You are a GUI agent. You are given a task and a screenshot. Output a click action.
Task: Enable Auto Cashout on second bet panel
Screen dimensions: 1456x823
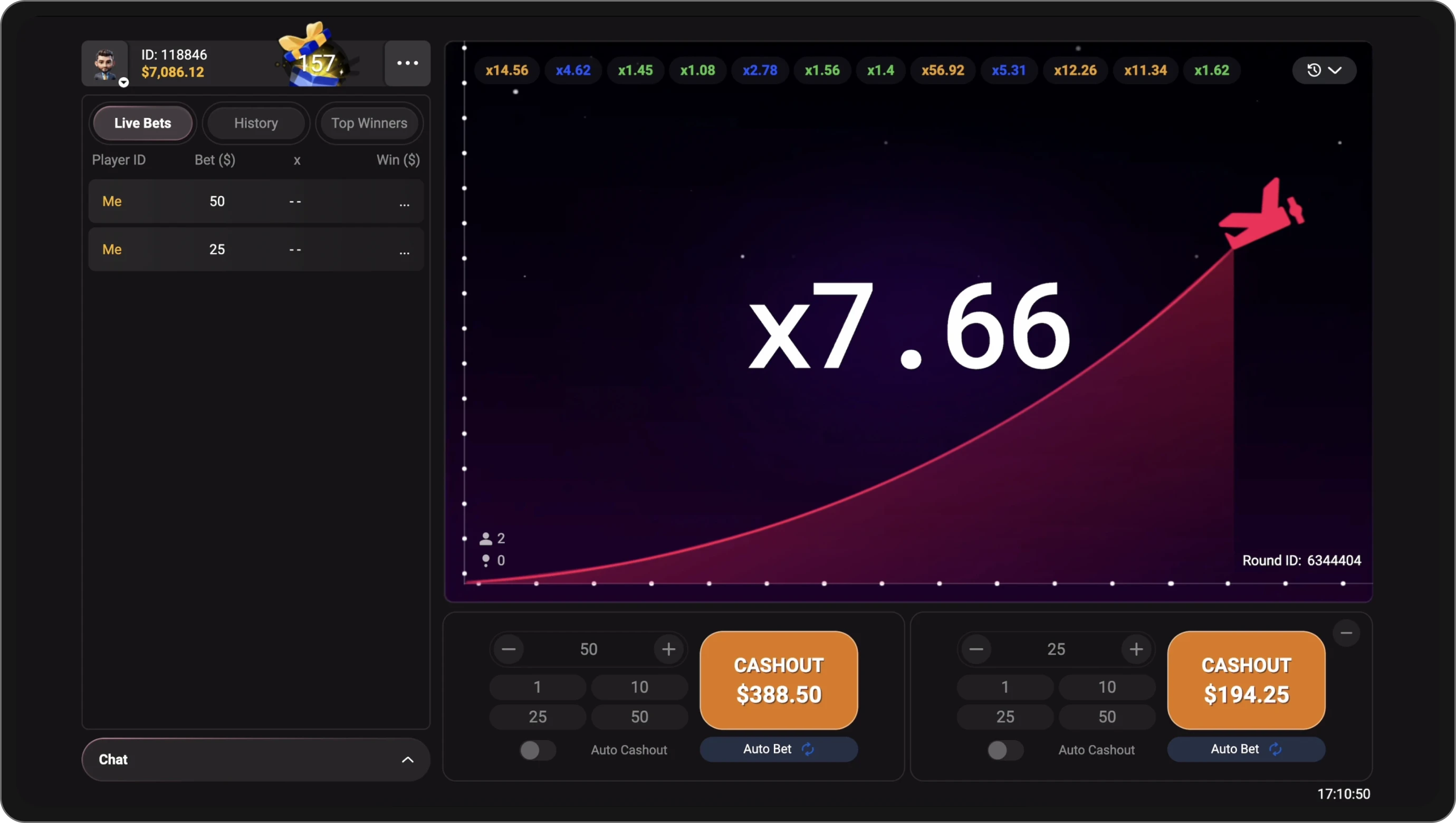tap(1004, 750)
